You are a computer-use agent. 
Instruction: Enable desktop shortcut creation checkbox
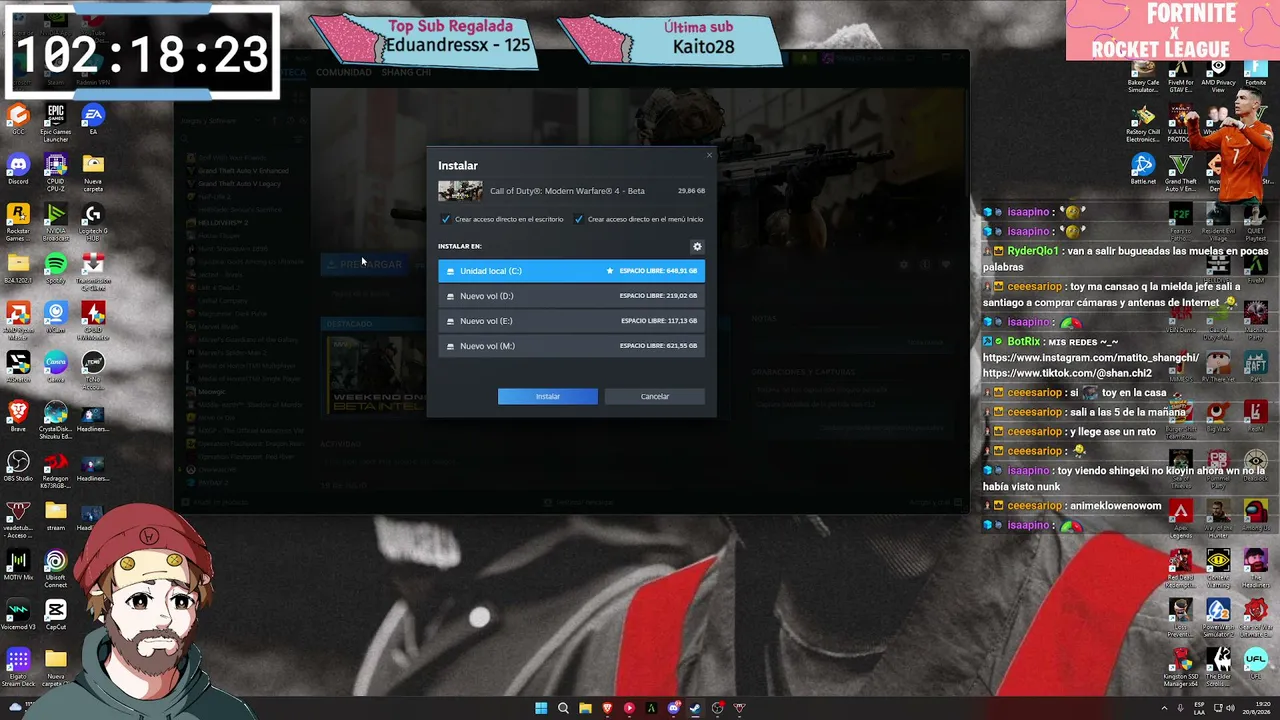(x=446, y=219)
